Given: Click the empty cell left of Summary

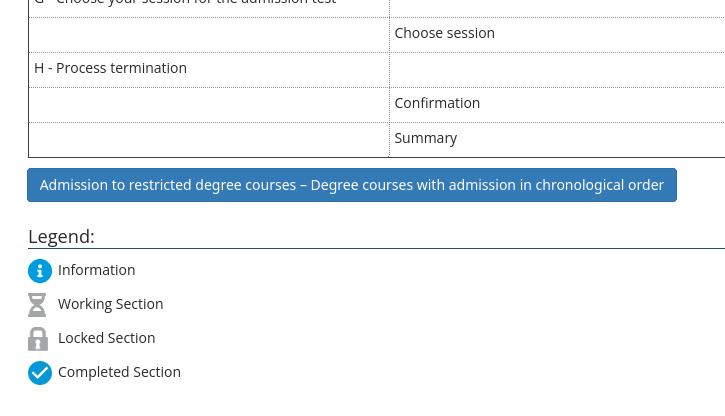Looking at the screenshot, I should 208,138.
